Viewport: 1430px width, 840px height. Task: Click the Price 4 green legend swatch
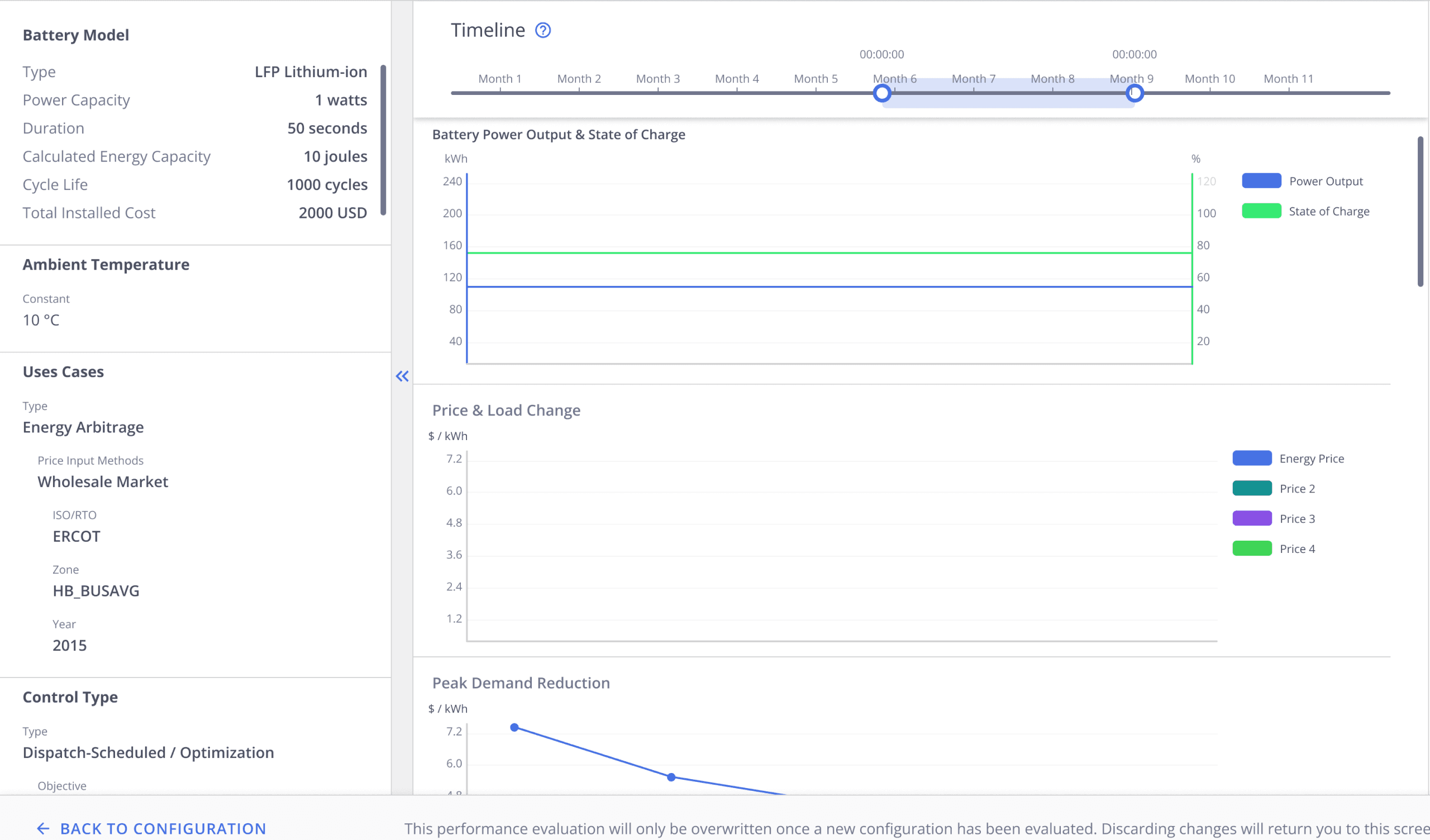[x=1252, y=549]
